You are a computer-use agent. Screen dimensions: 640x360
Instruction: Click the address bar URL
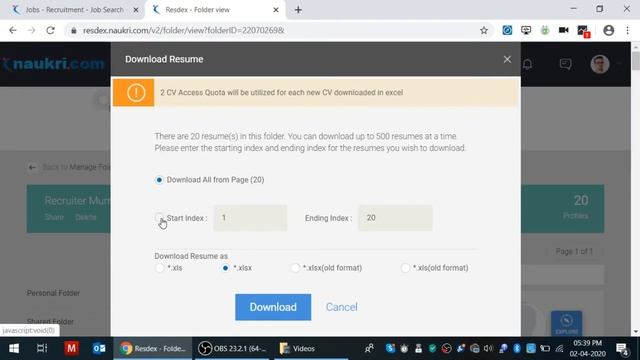coord(184,30)
